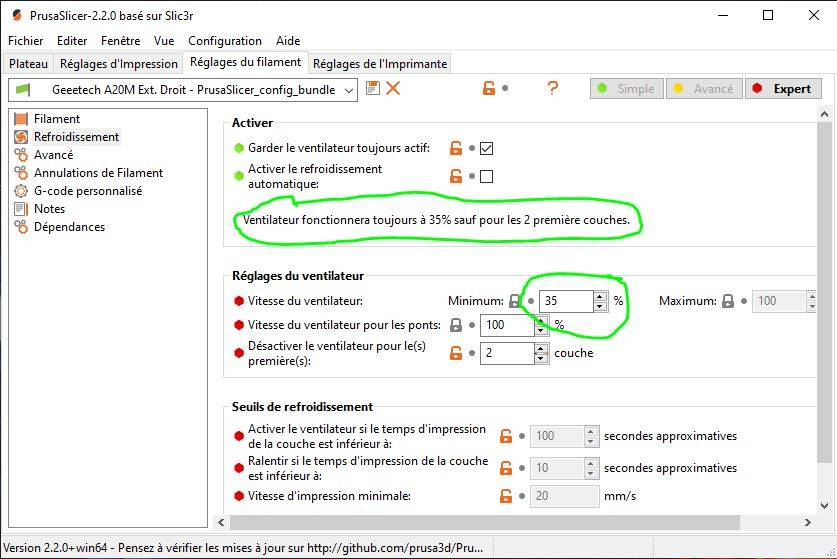Switch to Réglages de l'Imprimante tab
The image size is (837, 559).
pos(380,64)
